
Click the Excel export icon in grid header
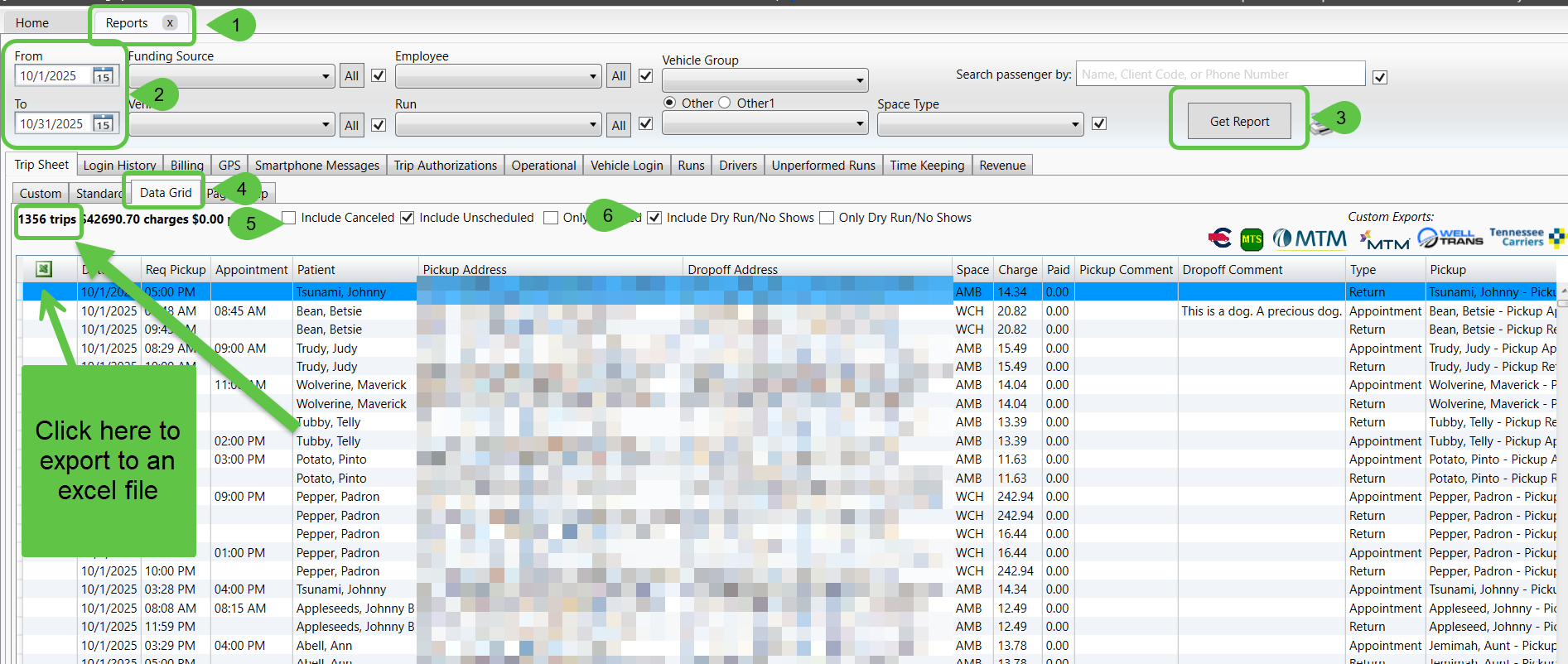(44, 269)
